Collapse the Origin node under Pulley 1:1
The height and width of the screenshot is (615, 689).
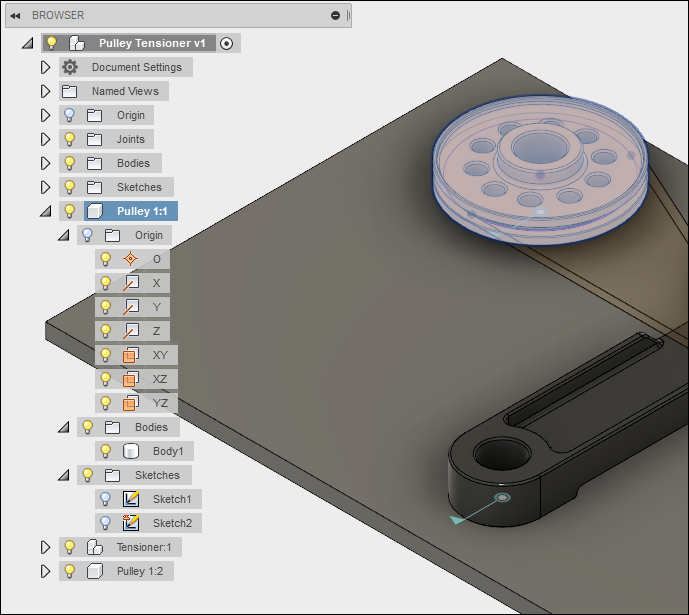click(64, 235)
